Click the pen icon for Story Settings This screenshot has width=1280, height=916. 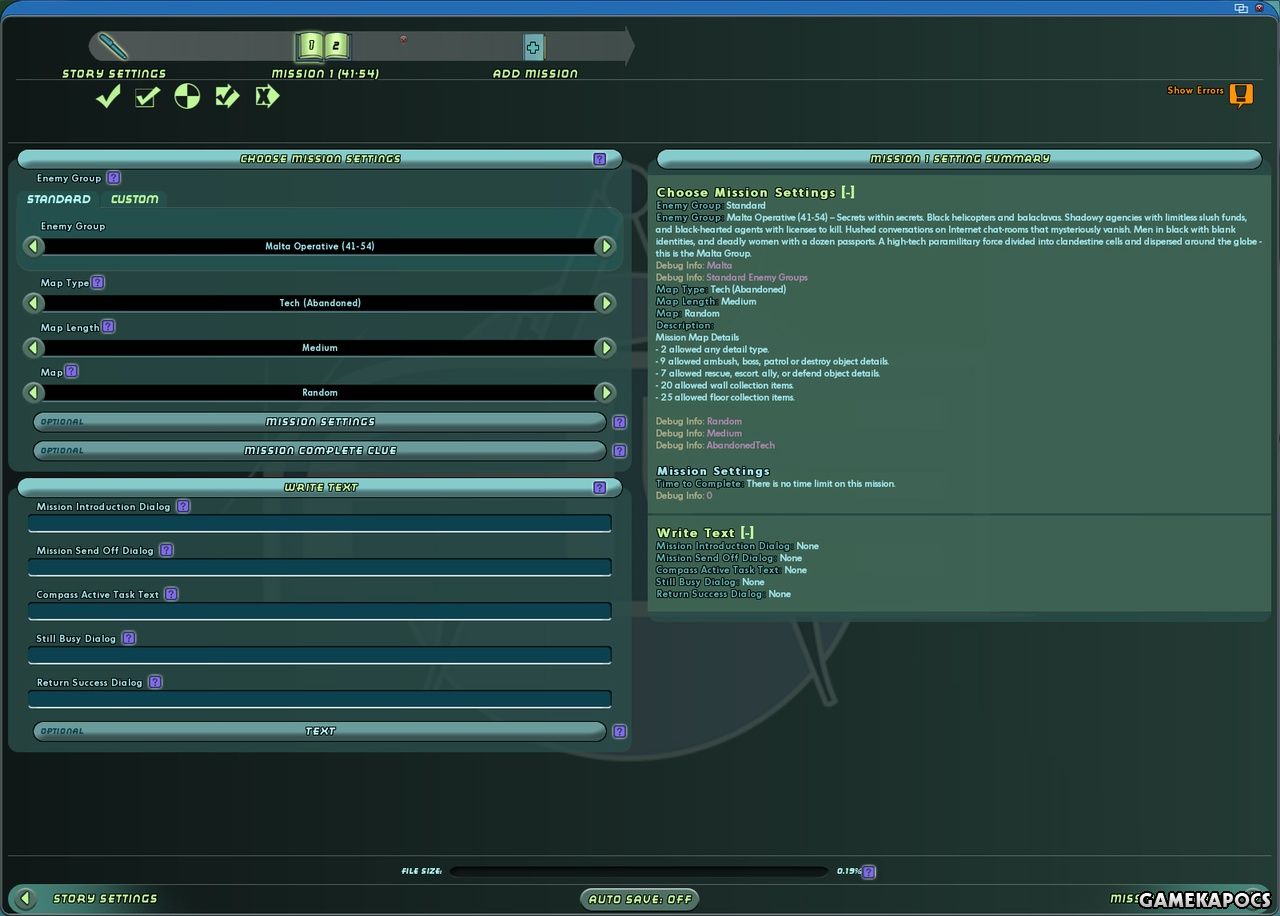click(114, 46)
